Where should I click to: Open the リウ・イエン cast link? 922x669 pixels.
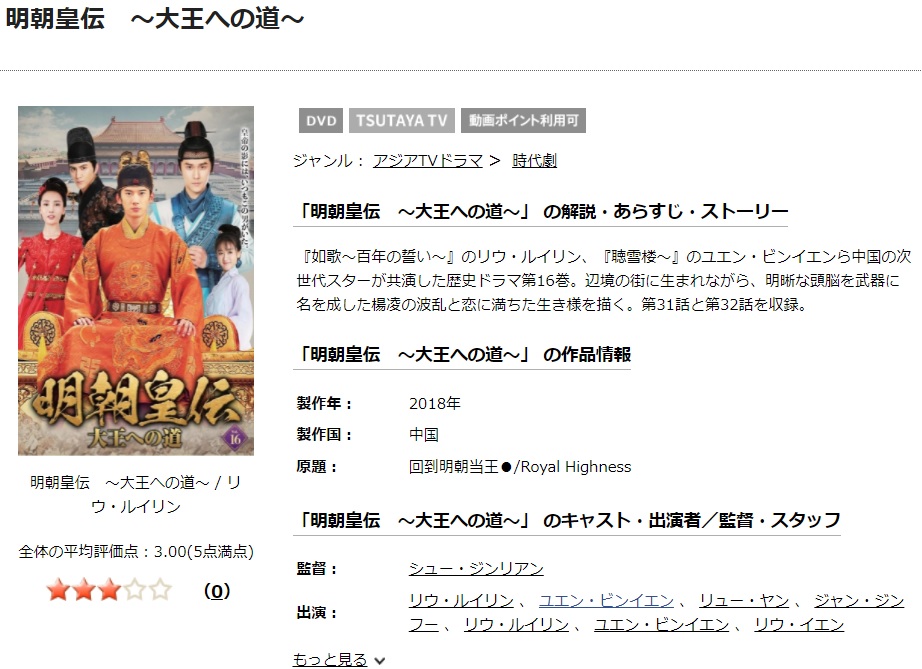pos(799,624)
